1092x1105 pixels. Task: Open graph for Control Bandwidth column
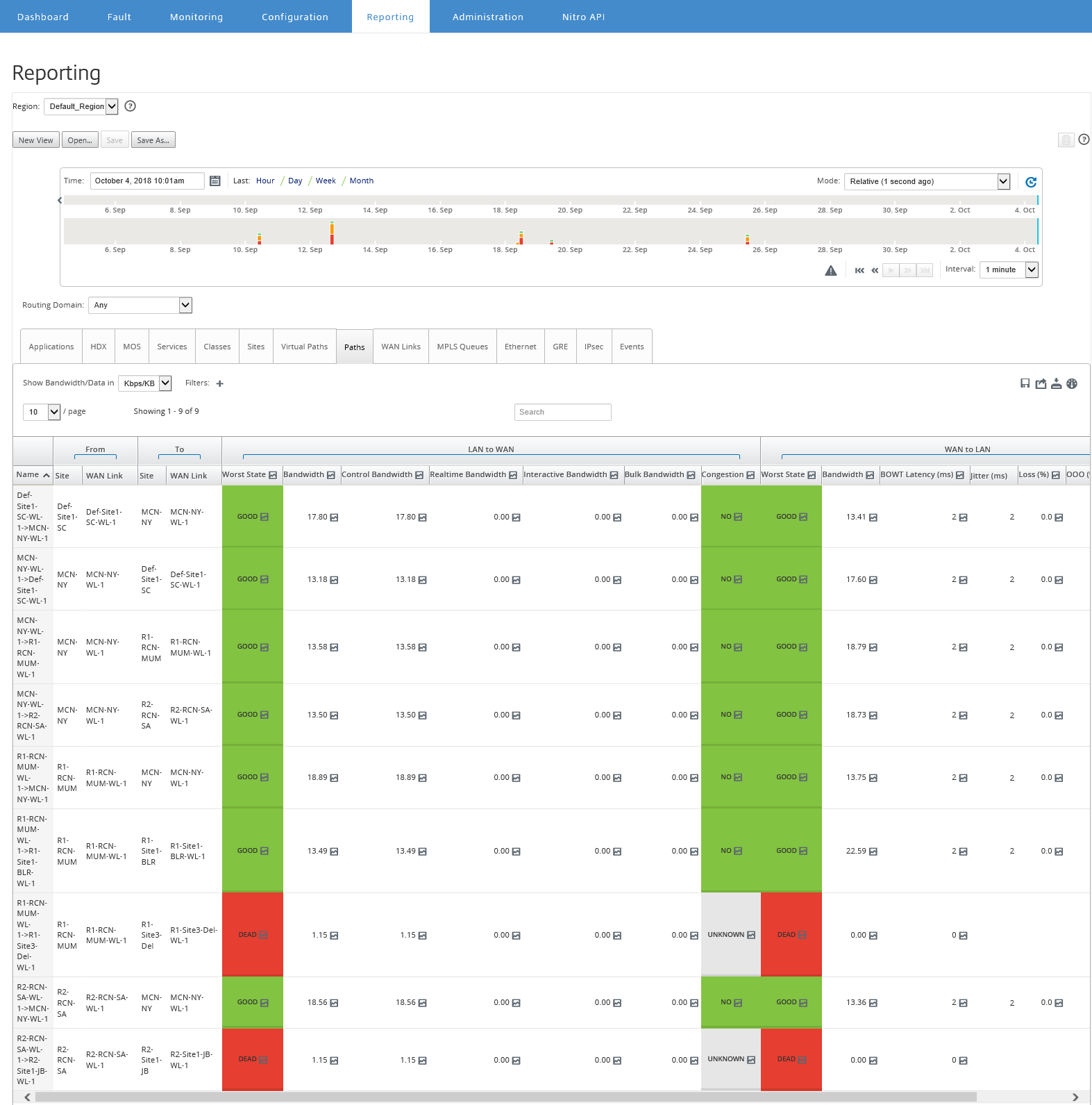[x=419, y=475]
